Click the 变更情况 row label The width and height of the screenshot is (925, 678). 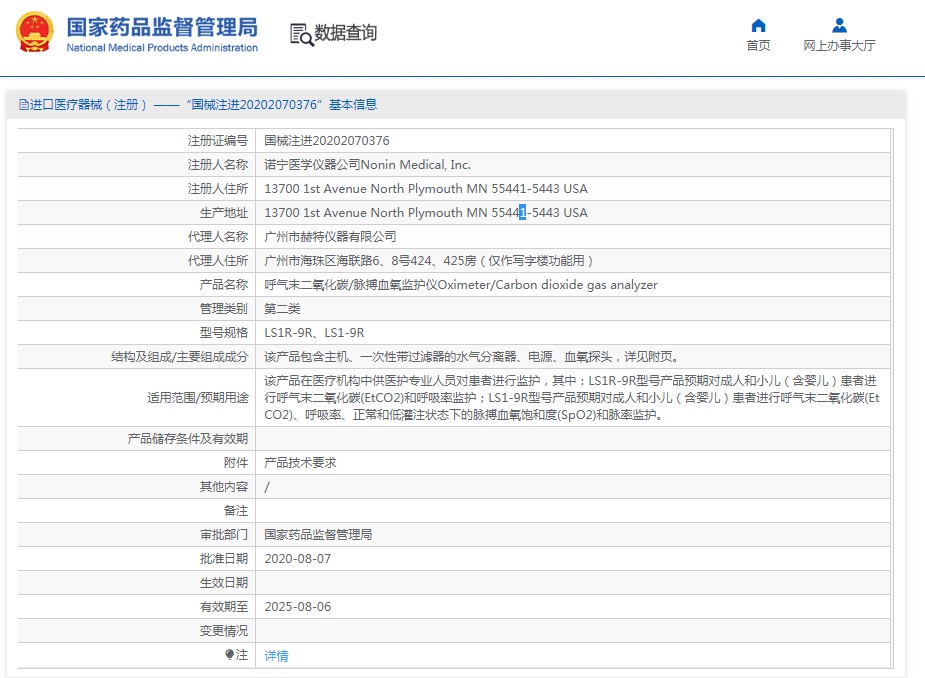pos(224,631)
